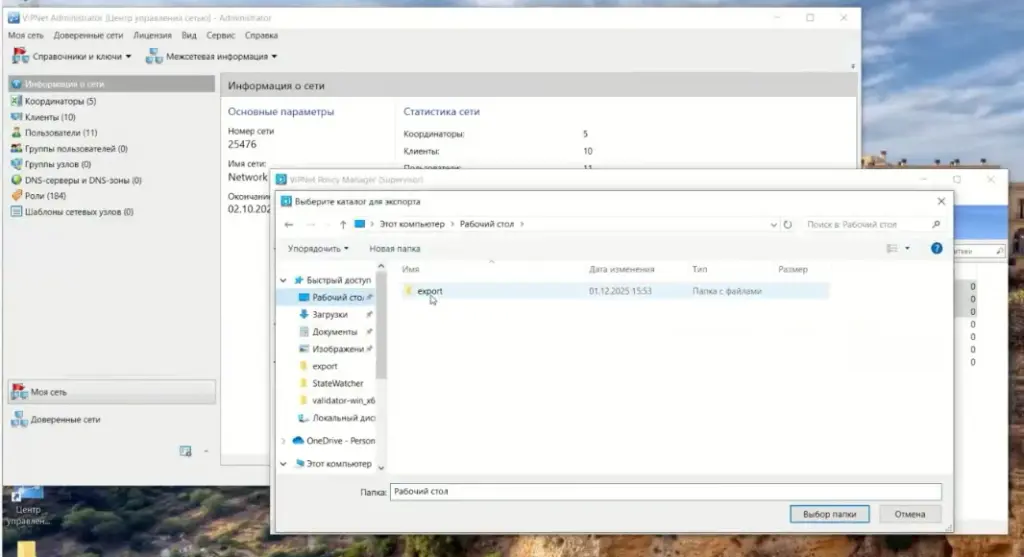1024x557 pixels.
Task: Click the Выбор папки button
Action: (x=829, y=514)
